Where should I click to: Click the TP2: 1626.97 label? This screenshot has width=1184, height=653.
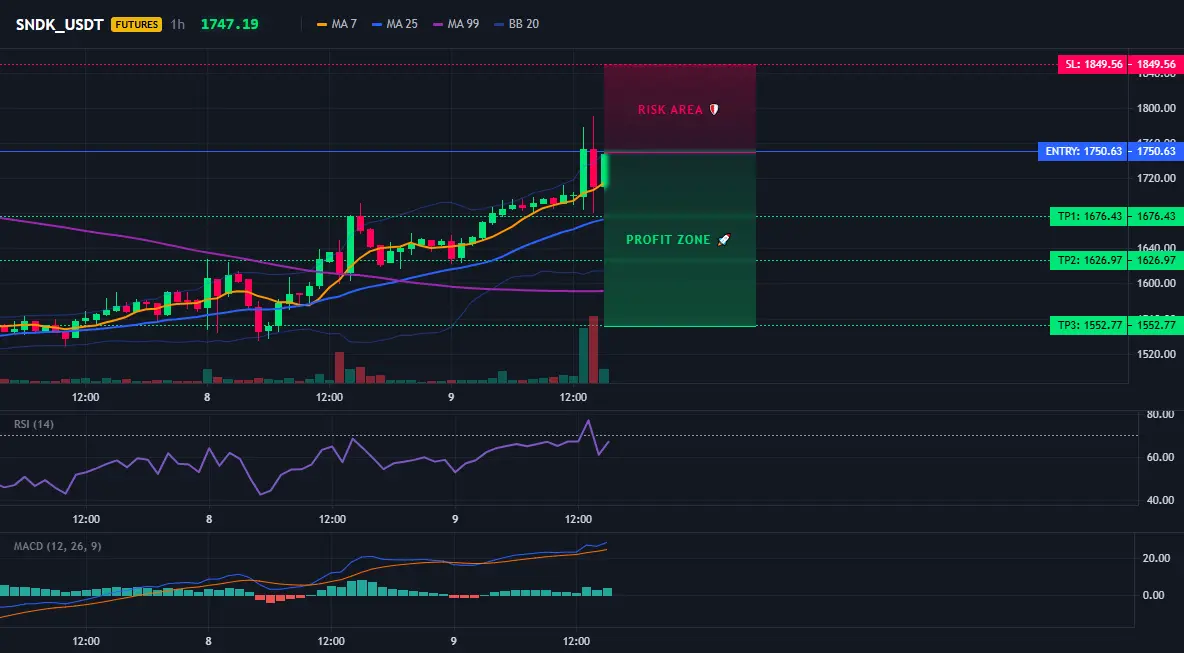pos(1088,260)
